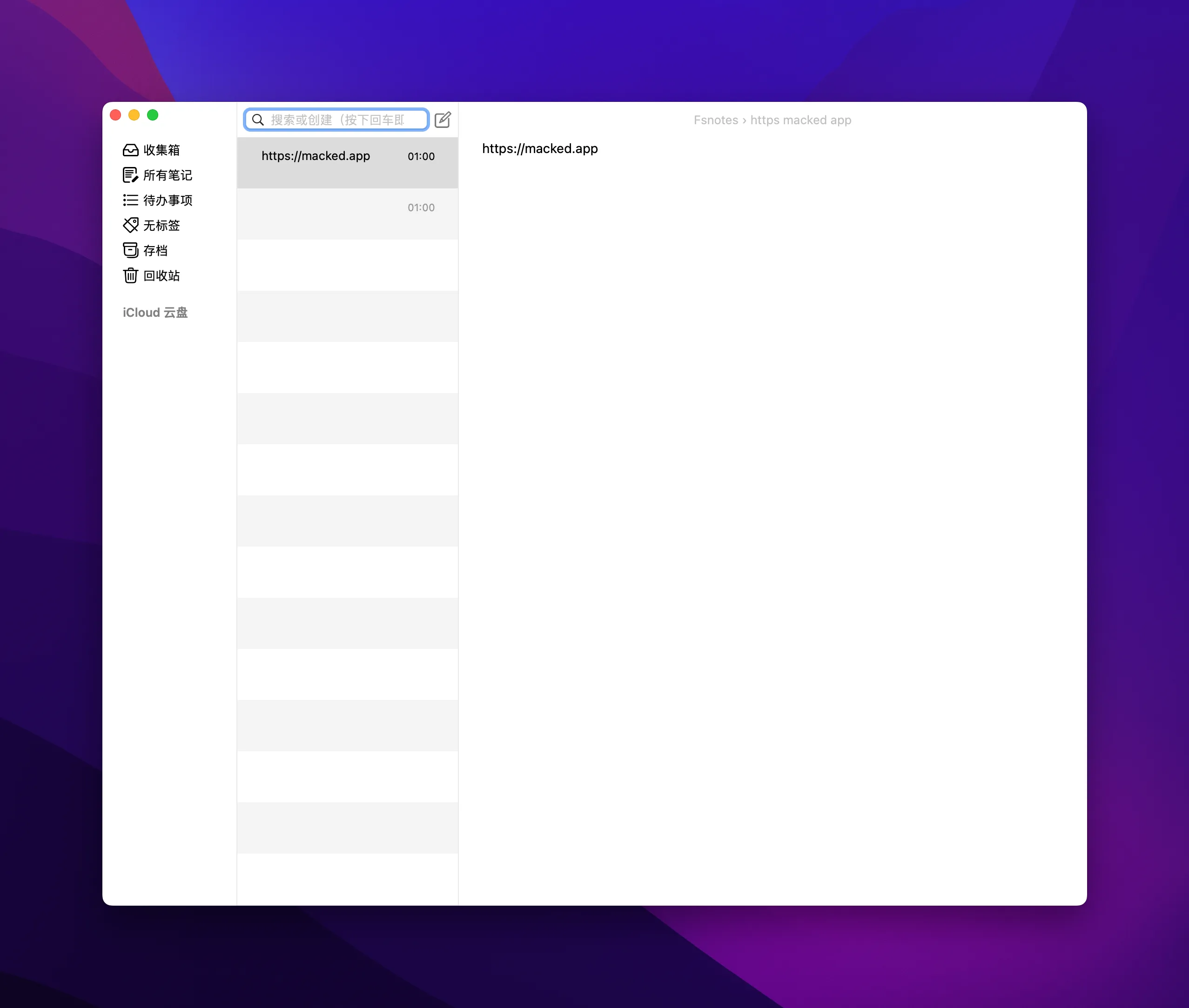The width and height of the screenshot is (1189, 1008).
Task: Minimize the window with yellow button
Action: 134,115
